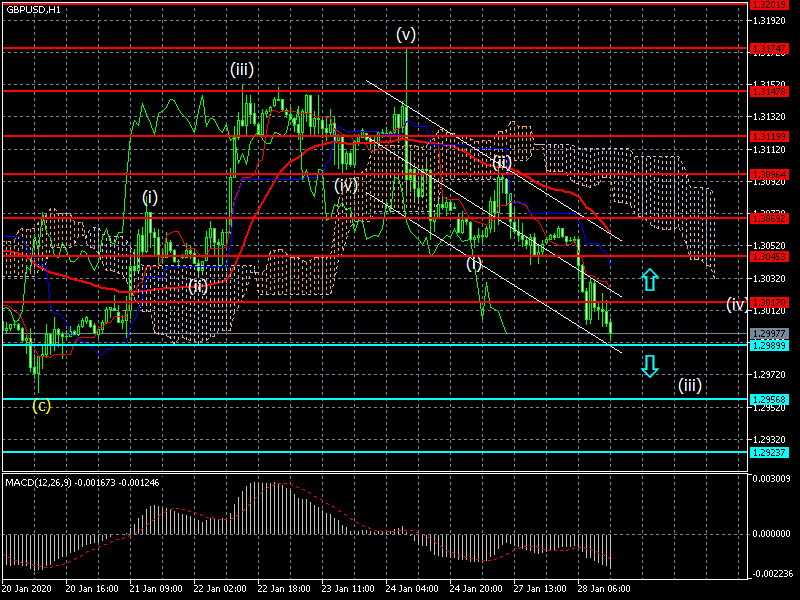Click the 1.30170 red price tag
The image size is (800, 600).
769,303
